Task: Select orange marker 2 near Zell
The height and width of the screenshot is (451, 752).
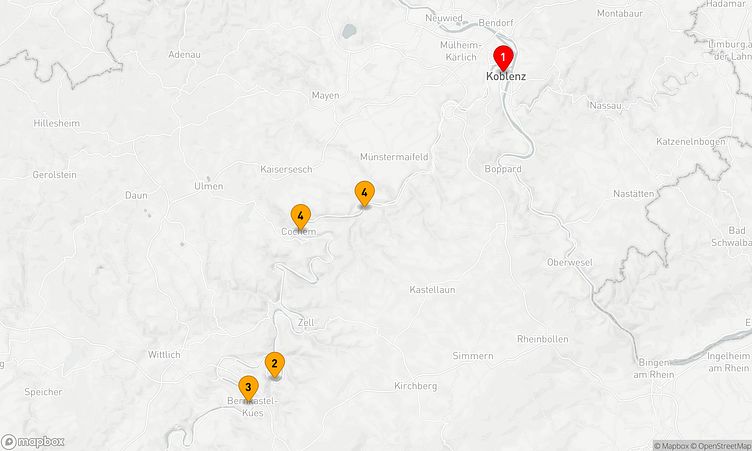Action: (275, 365)
